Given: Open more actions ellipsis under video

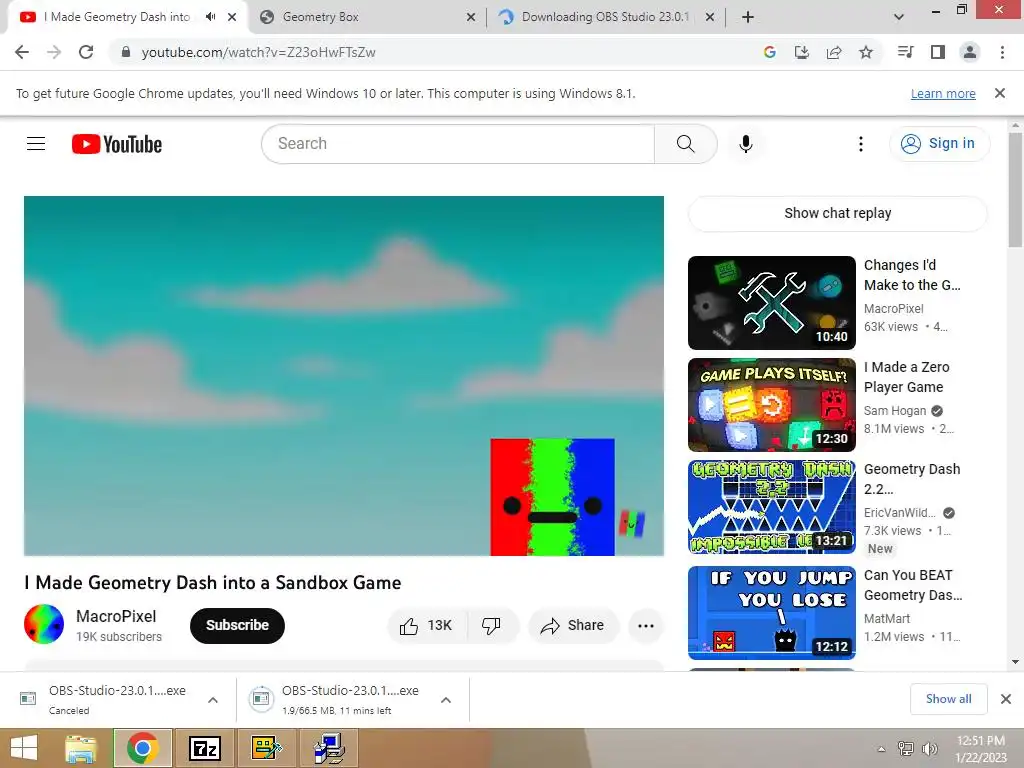Looking at the screenshot, I should (x=646, y=626).
